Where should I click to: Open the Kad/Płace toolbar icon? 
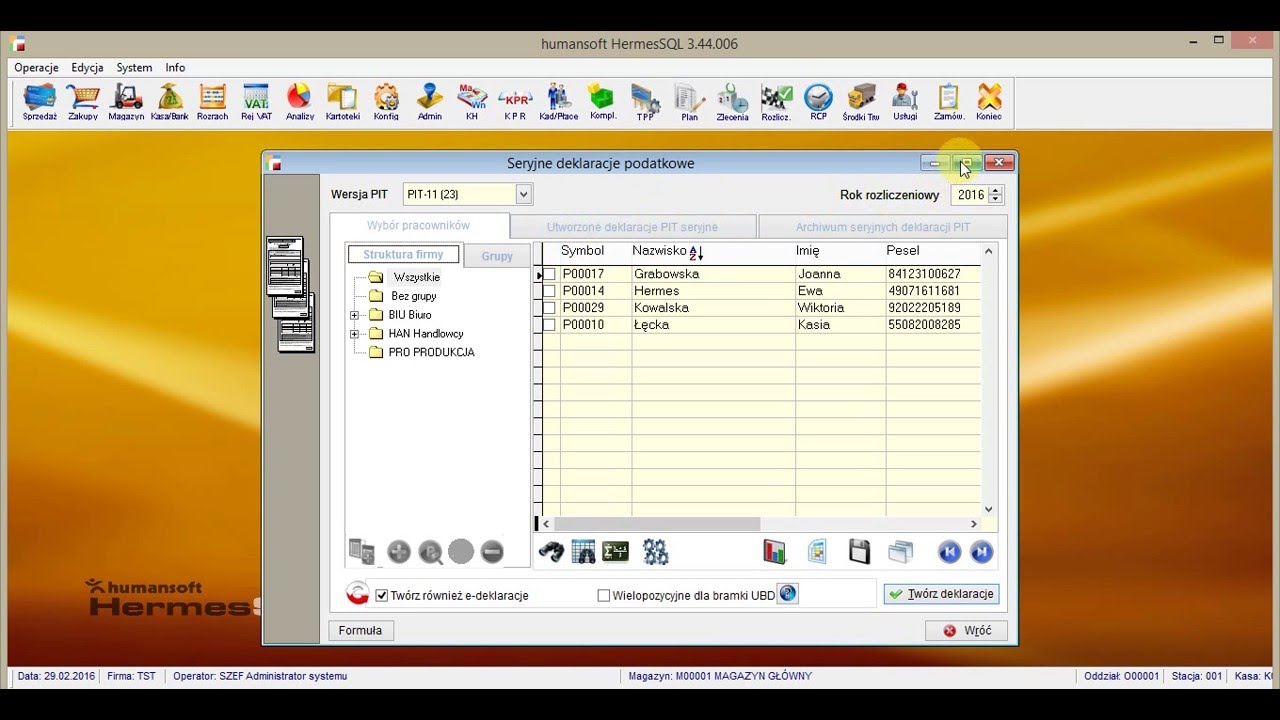pos(559,103)
